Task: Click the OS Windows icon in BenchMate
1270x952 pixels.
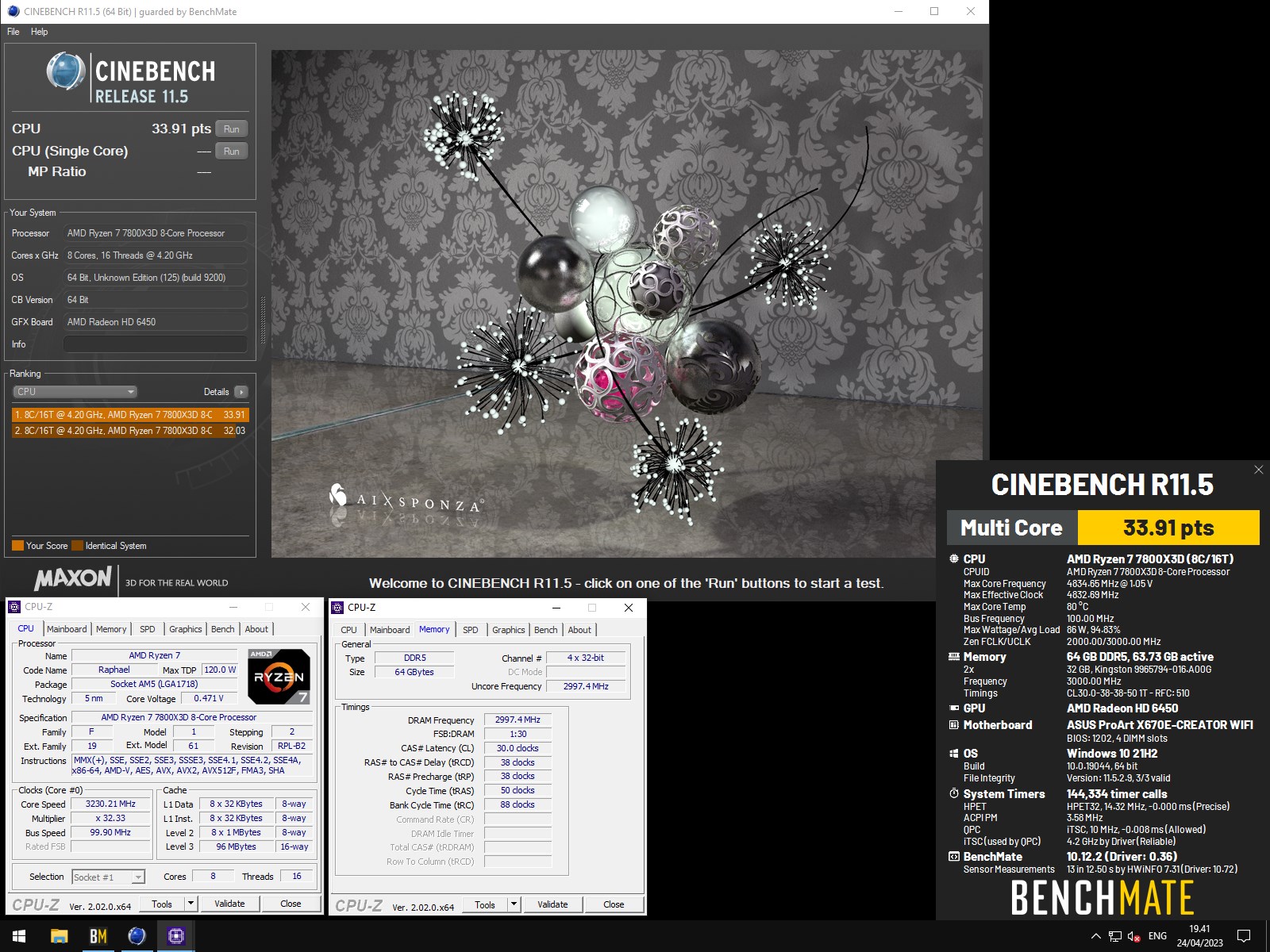Action: [954, 754]
